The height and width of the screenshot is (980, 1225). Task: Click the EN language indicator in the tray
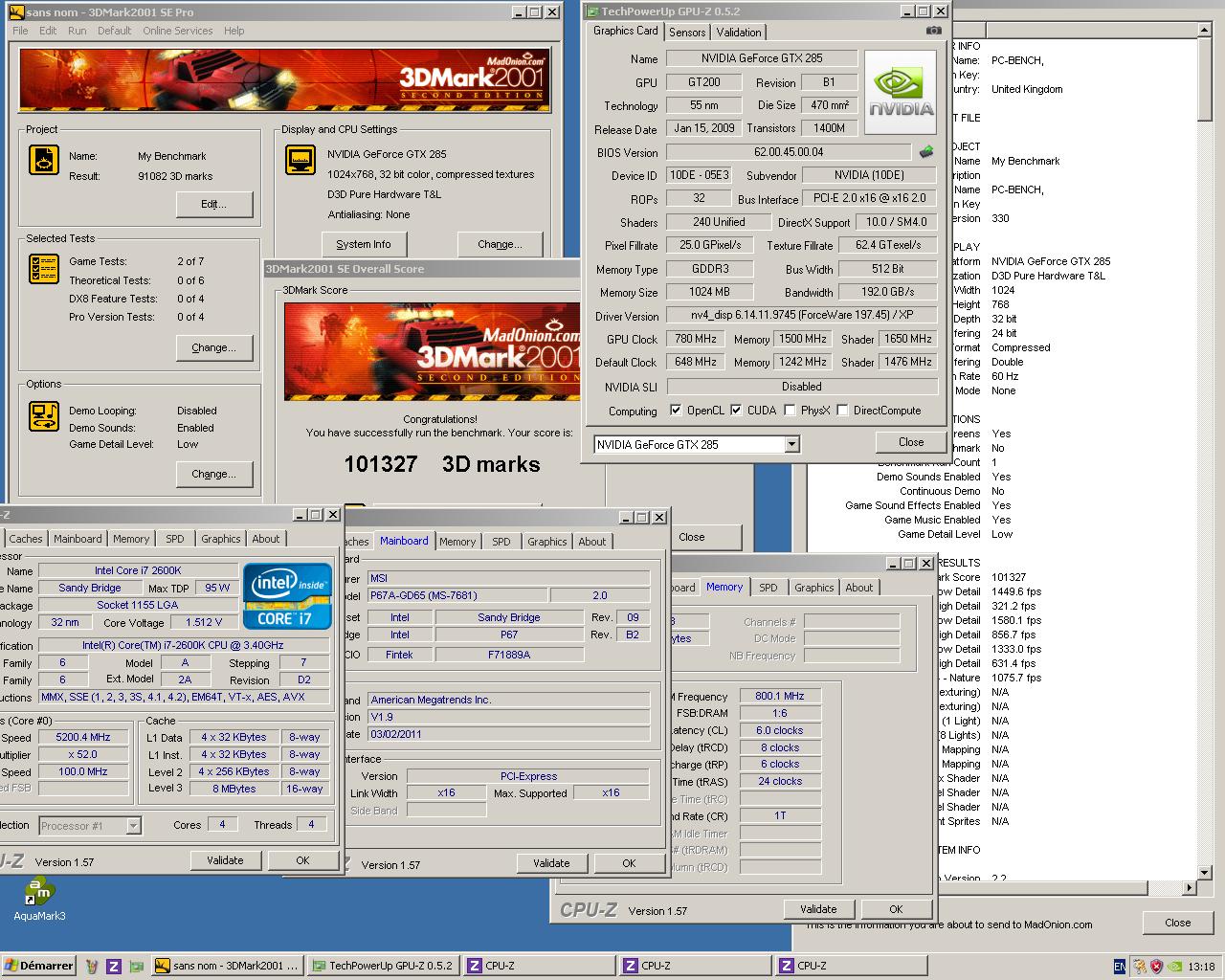coord(1120,966)
